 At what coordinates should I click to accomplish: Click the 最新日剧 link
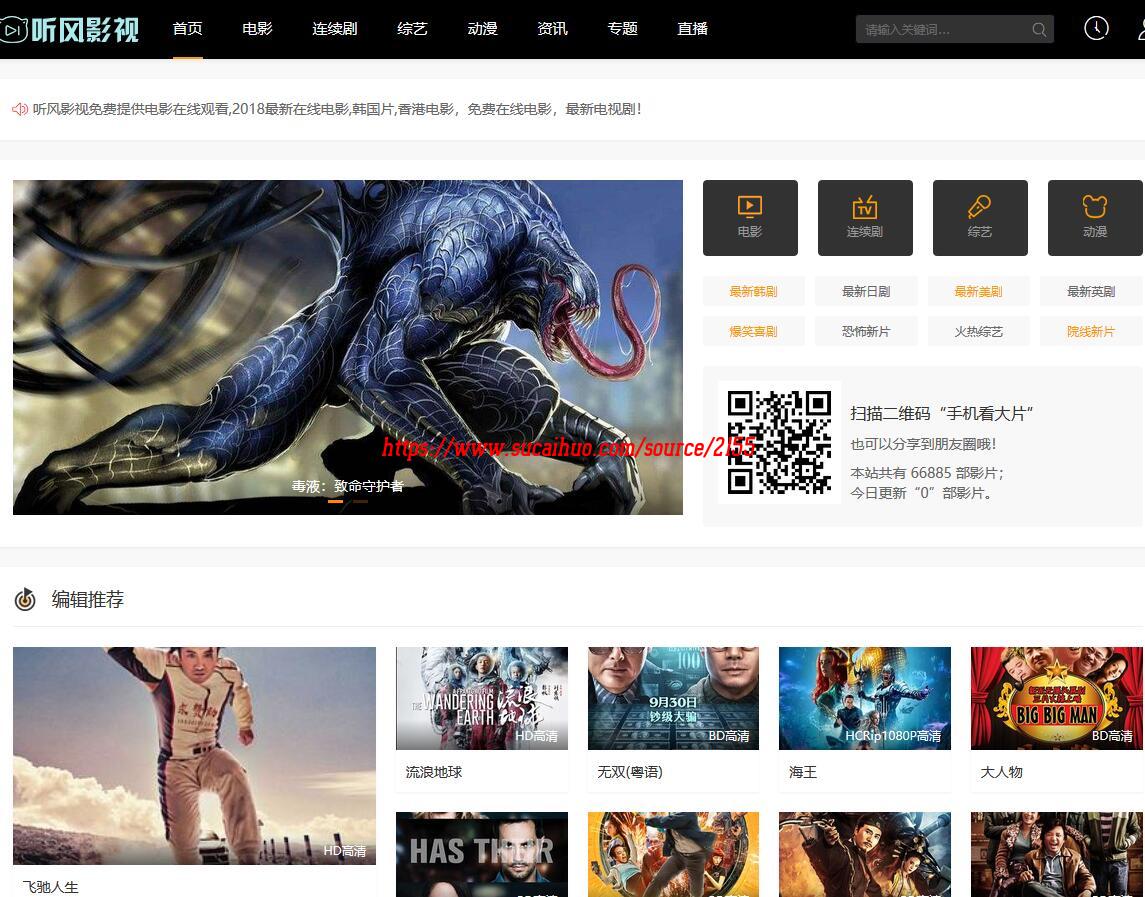866,291
